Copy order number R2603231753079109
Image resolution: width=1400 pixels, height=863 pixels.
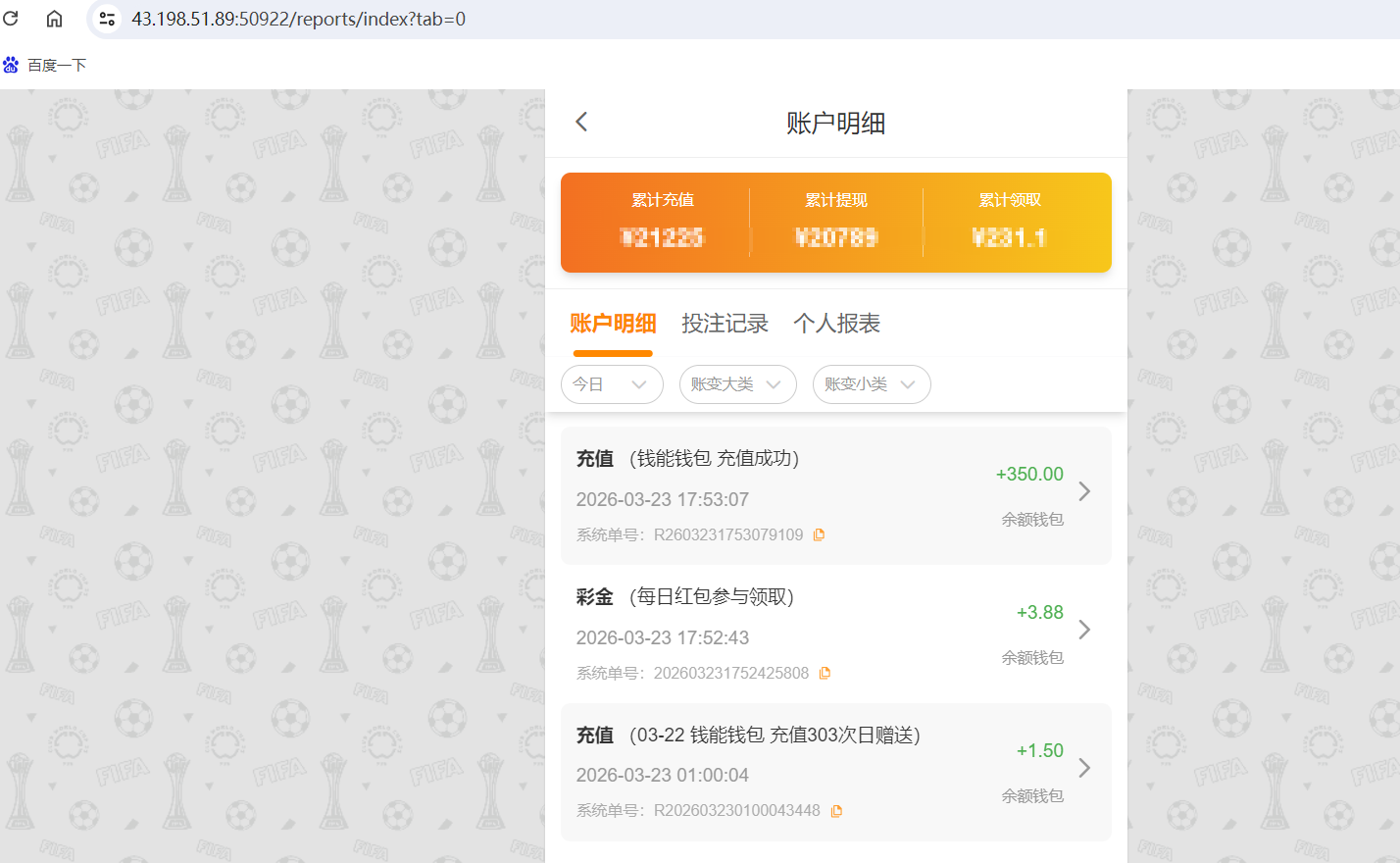pyautogui.click(x=819, y=534)
